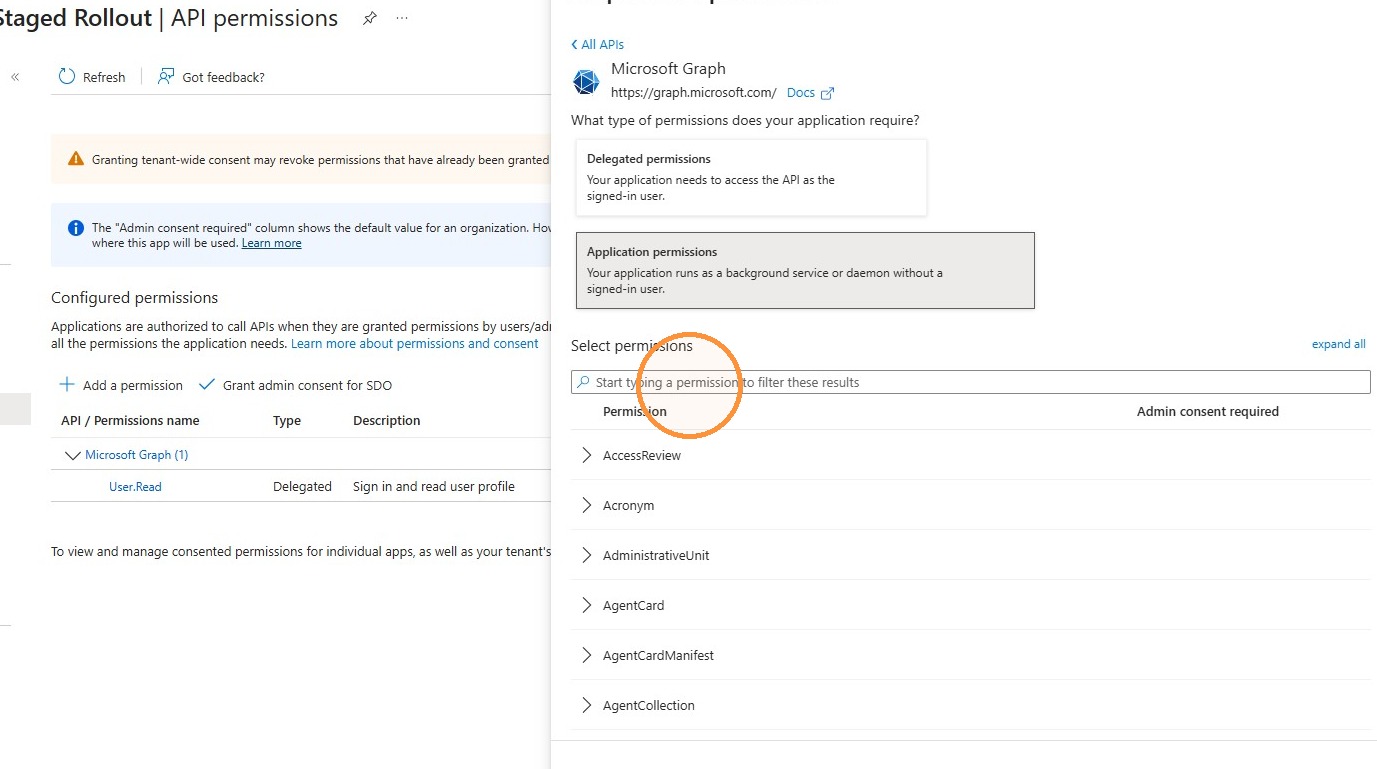Image resolution: width=1377 pixels, height=769 pixels.
Task: Open the Learn more link in info banner
Action: [271, 243]
